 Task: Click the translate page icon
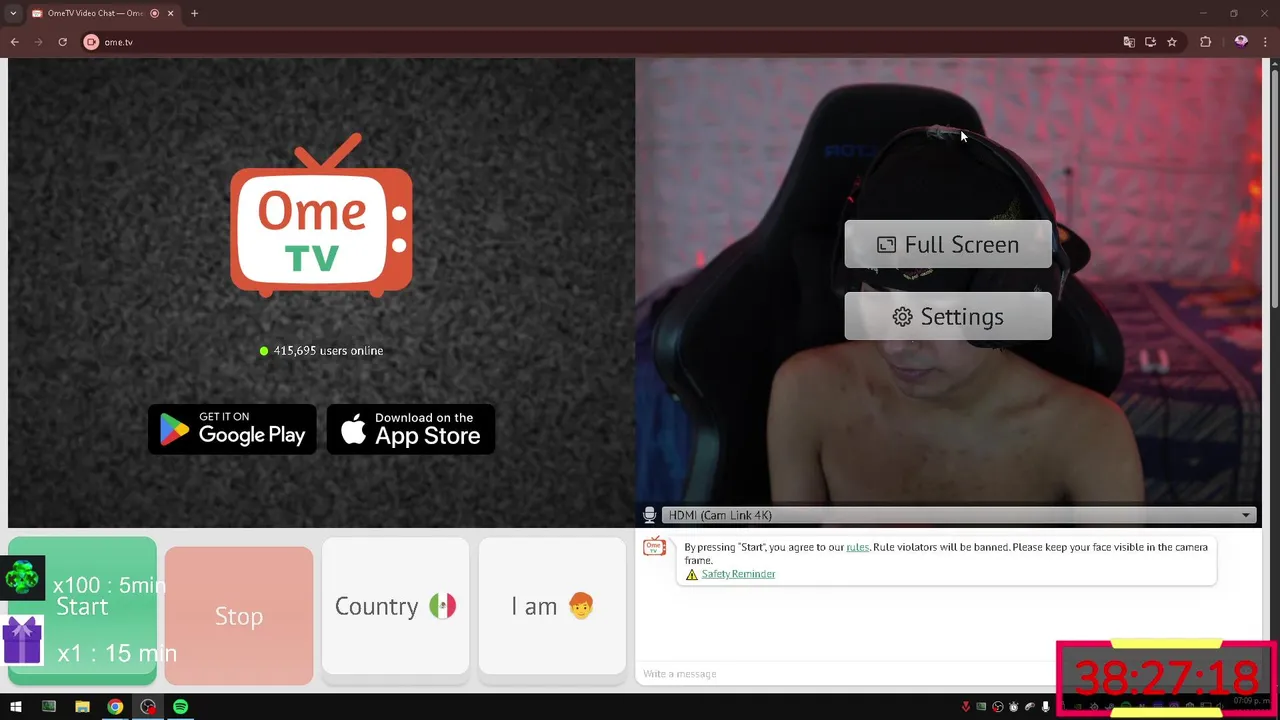tap(1129, 42)
